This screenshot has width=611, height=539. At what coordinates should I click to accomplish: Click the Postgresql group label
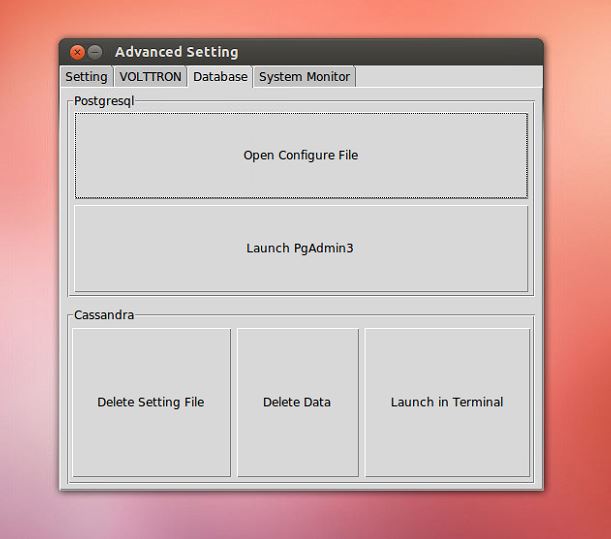pos(104,101)
